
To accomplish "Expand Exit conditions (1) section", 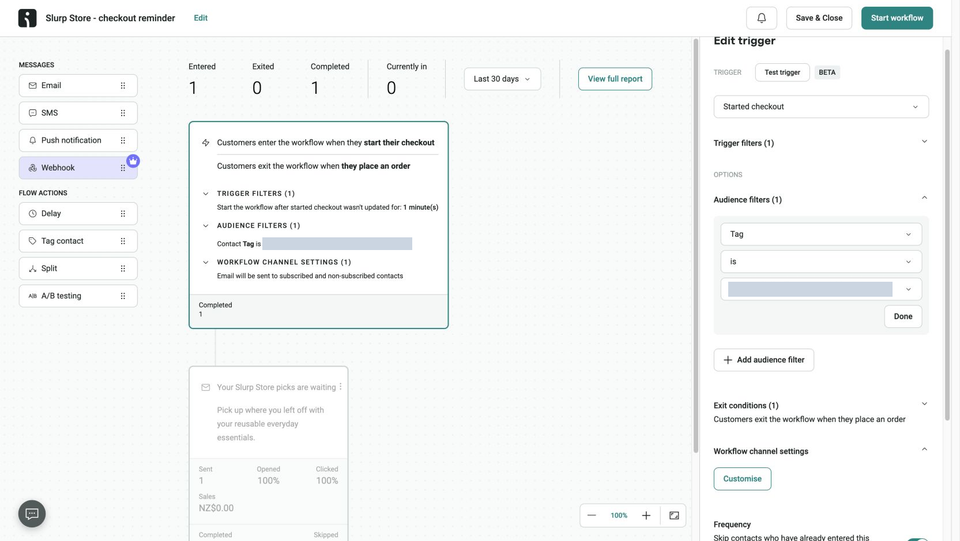I will [821, 405].
